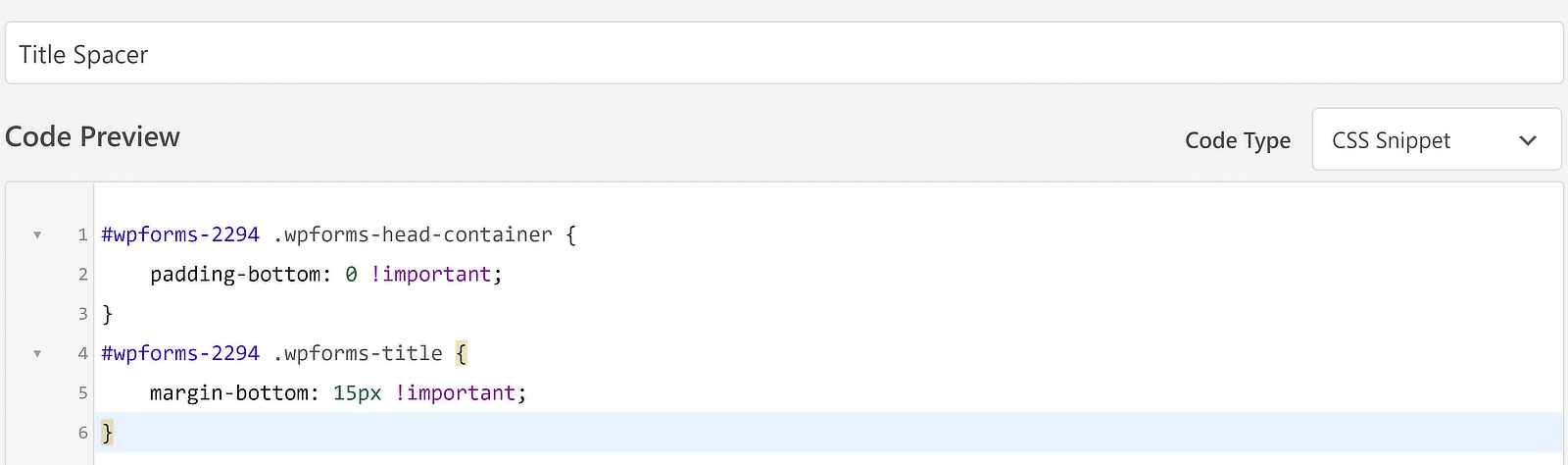1568x465 pixels.
Task: Place cursor on margin-bottom property
Action: [233, 393]
